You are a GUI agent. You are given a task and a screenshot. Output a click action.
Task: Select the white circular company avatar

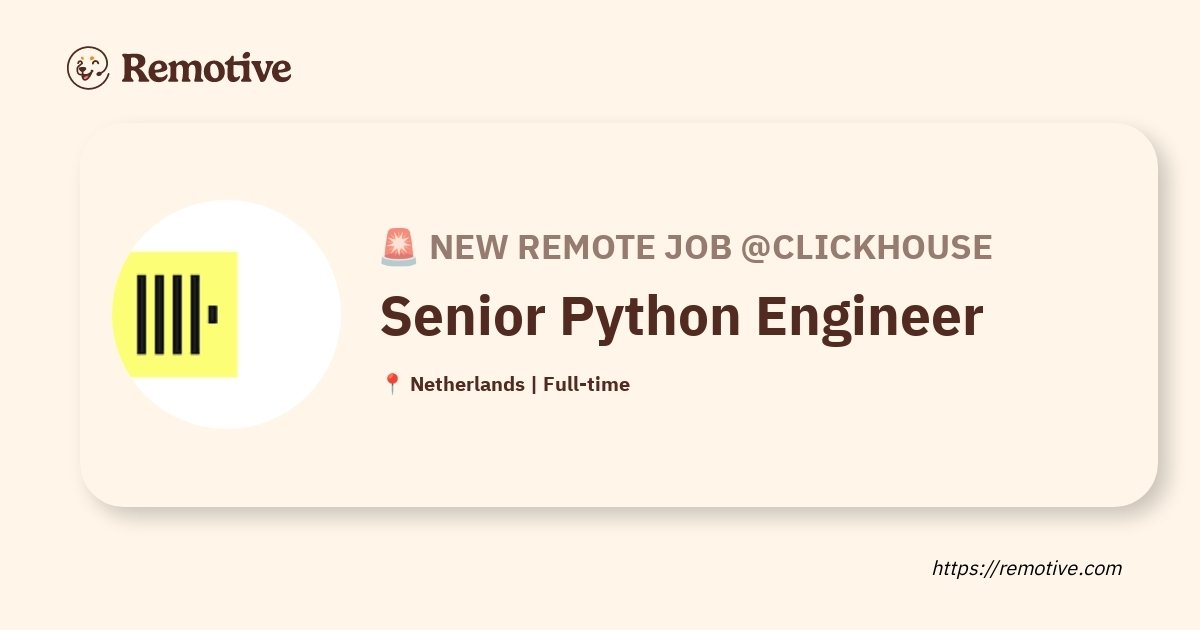point(227,314)
